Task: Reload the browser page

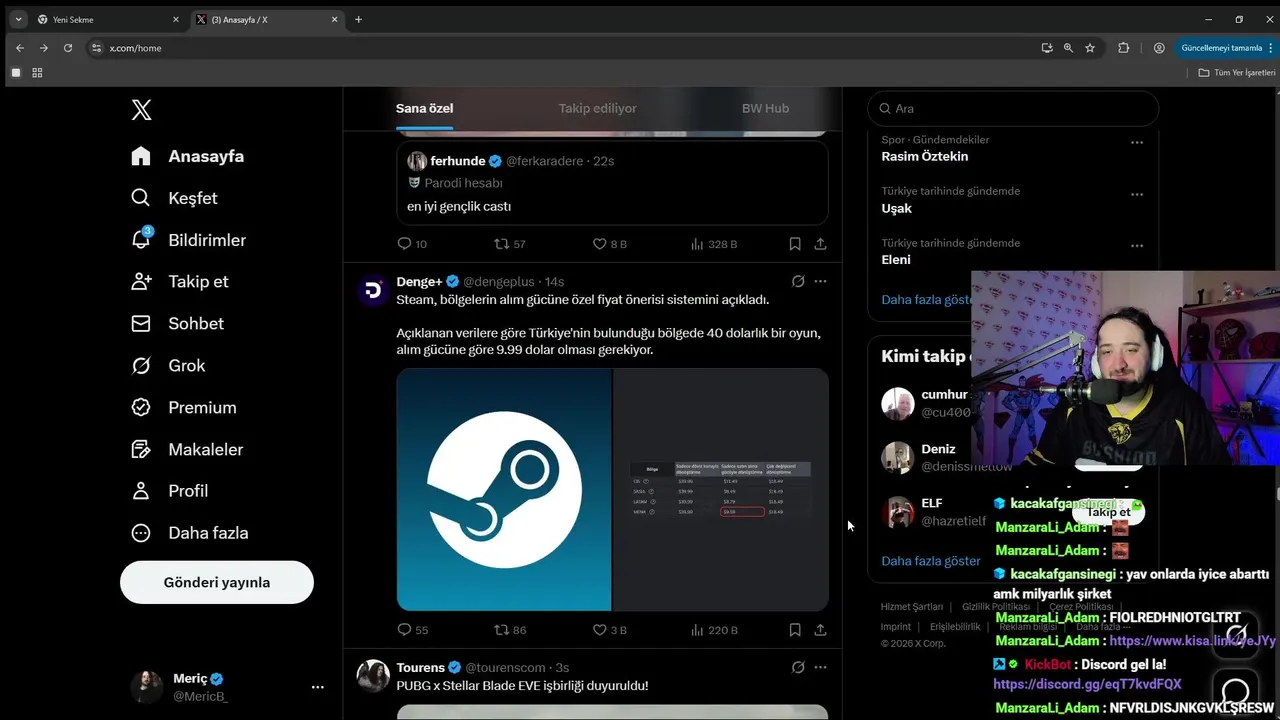Action: [68, 48]
